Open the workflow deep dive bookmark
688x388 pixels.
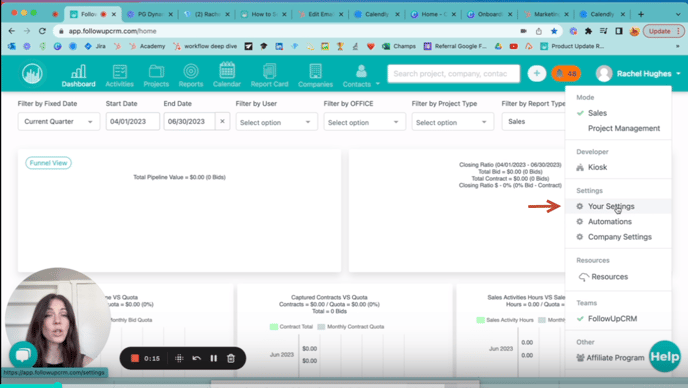pos(205,46)
